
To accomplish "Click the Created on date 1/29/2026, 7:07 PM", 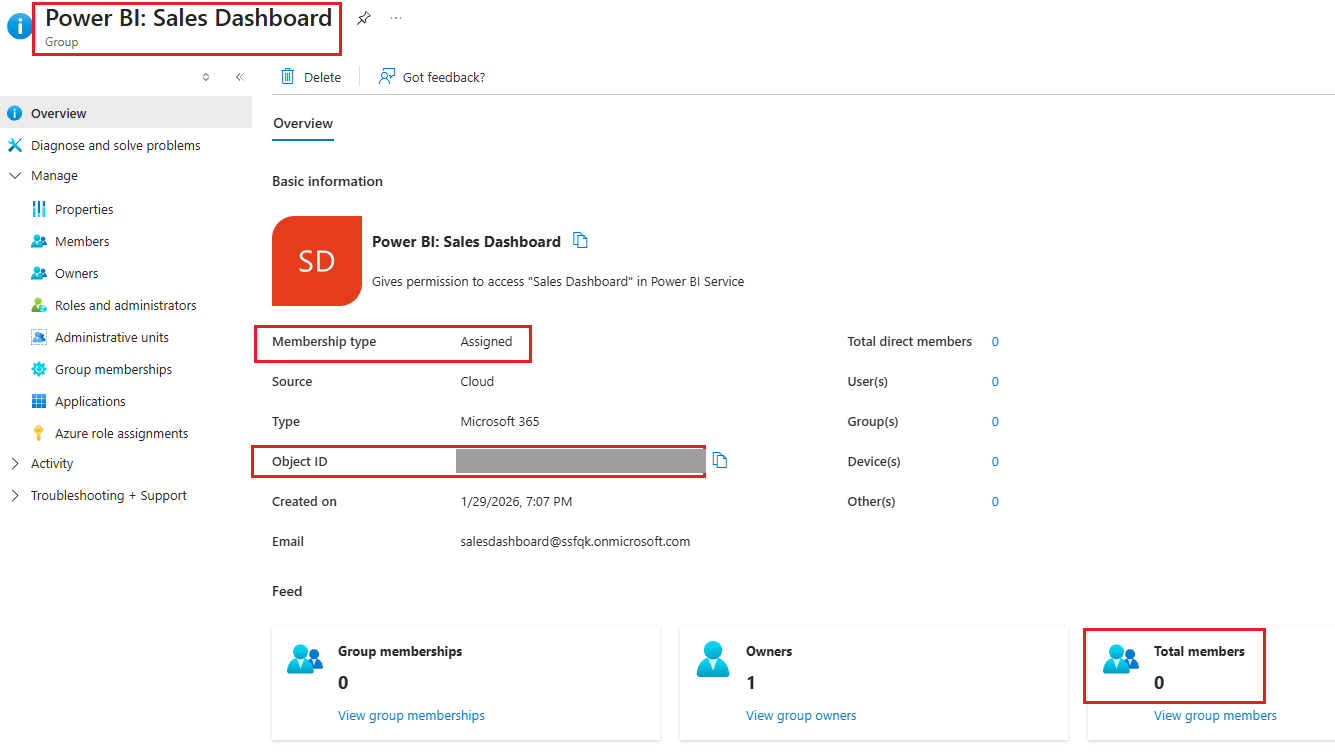I will coord(516,501).
